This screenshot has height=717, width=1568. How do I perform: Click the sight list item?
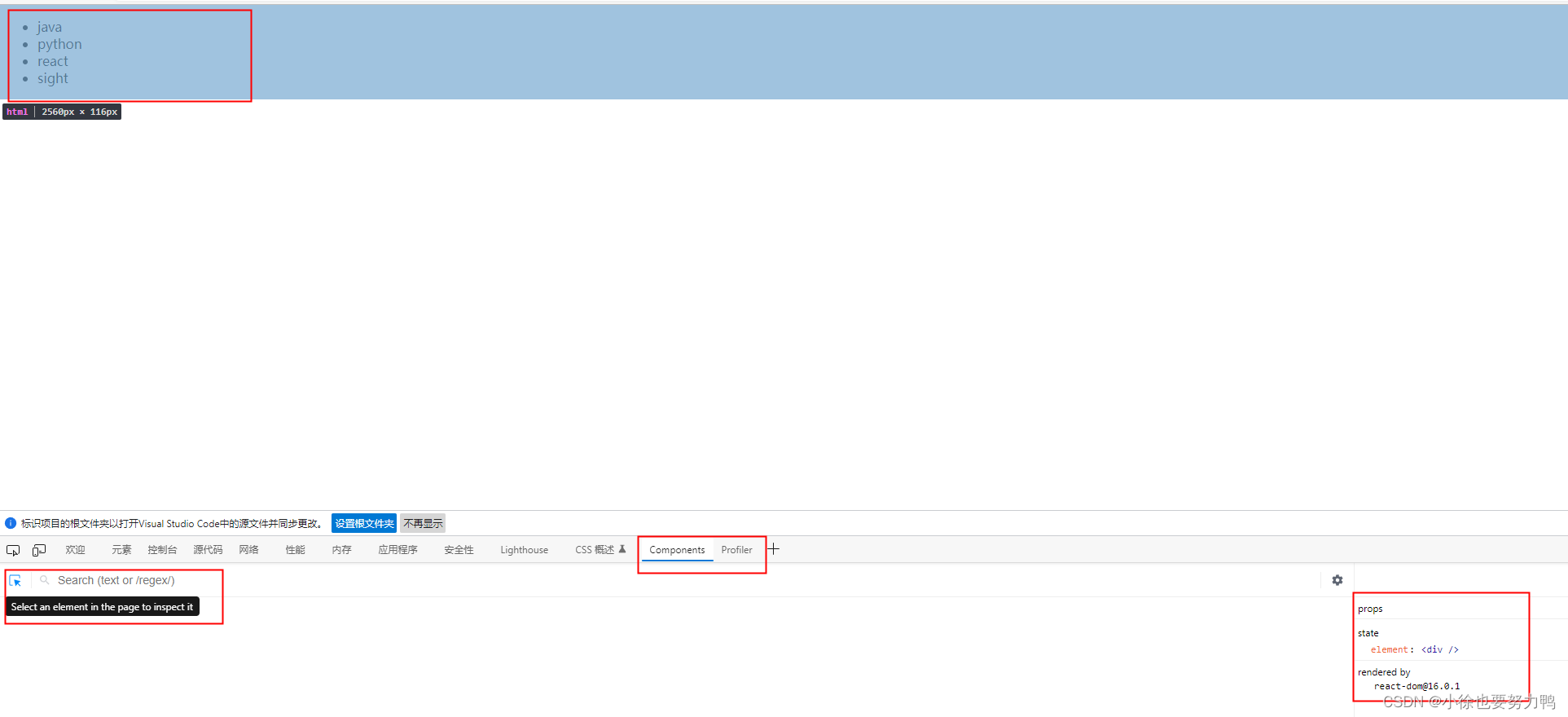[x=53, y=78]
